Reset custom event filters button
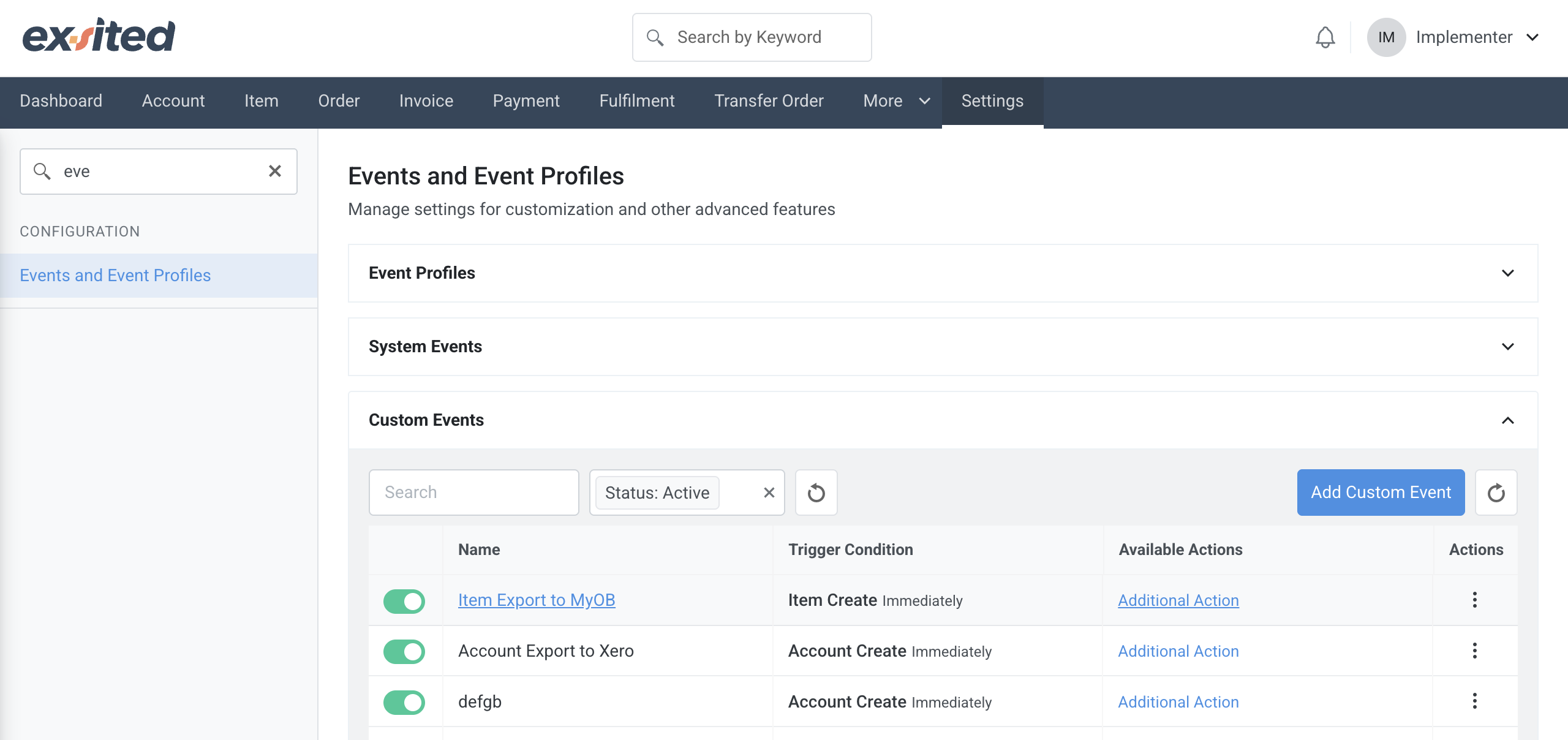Viewport: 1568px width, 740px height. coord(816,493)
